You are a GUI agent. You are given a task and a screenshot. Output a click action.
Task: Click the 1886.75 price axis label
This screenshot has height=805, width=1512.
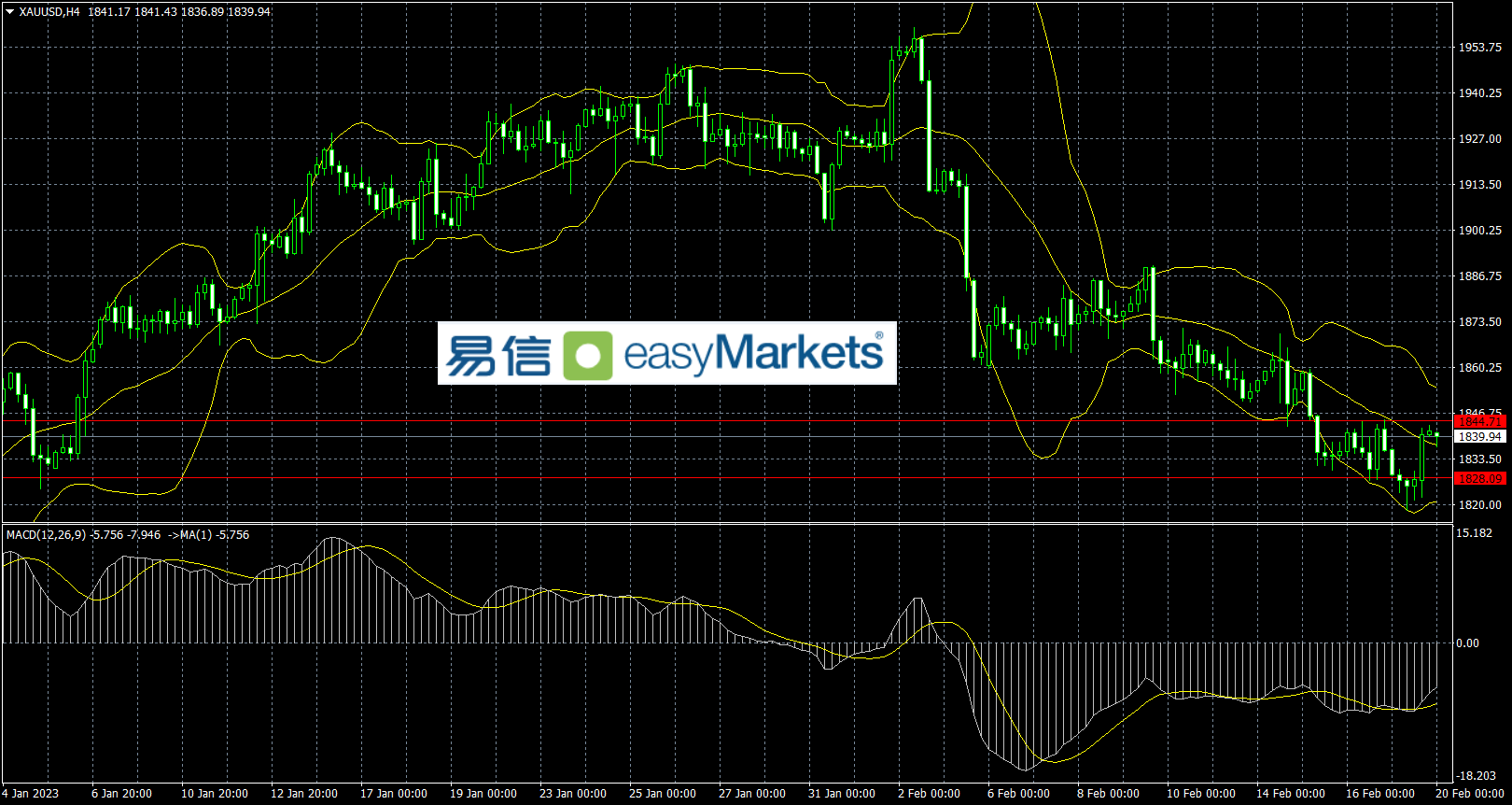(x=1480, y=276)
